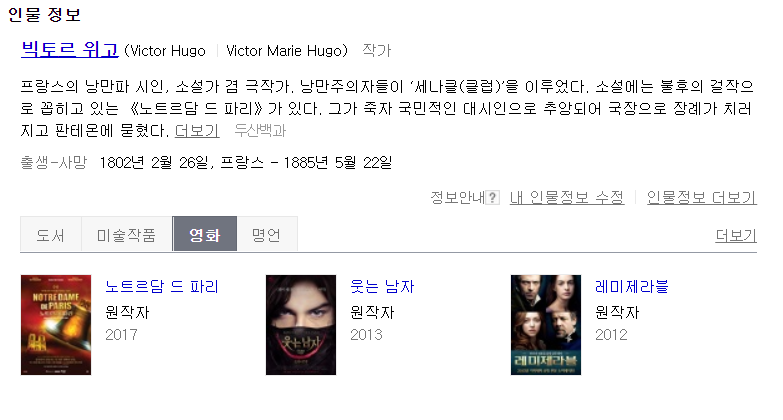Viewport: 783px width, 420px height.
Task: Expand biography with 더보기 link
Action: pyautogui.click(x=197, y=130)
